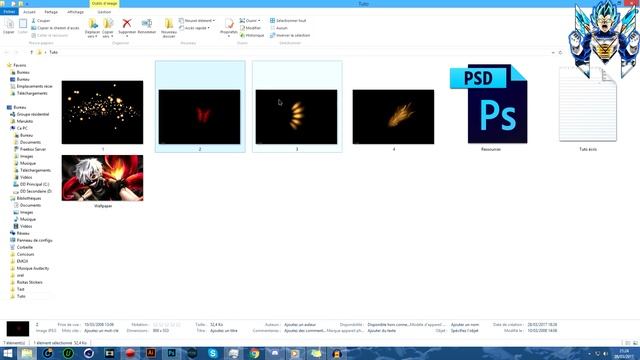Click Aucun to deselect everything
640x360 pixels.
[x=279, y=28]
